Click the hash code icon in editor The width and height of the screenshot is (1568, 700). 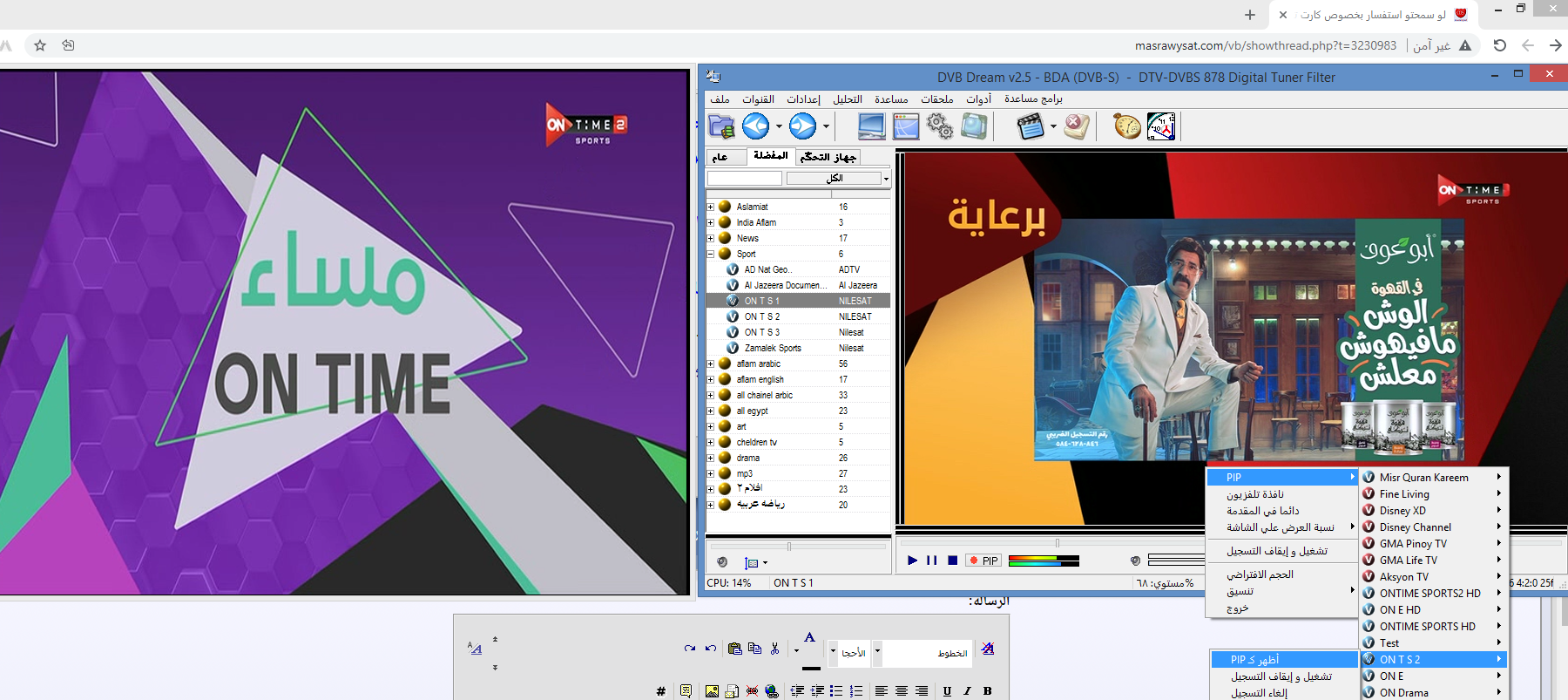(661, 691)
